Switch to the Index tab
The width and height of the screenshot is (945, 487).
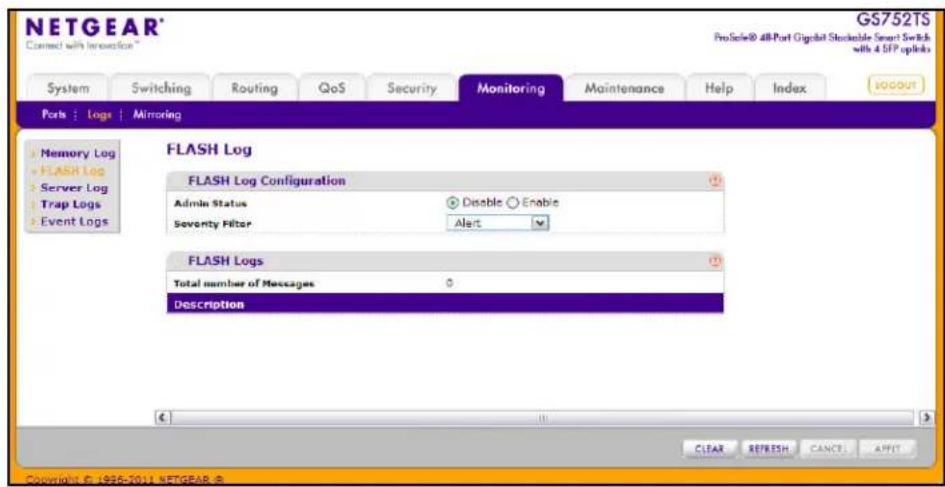pos(790,89)
